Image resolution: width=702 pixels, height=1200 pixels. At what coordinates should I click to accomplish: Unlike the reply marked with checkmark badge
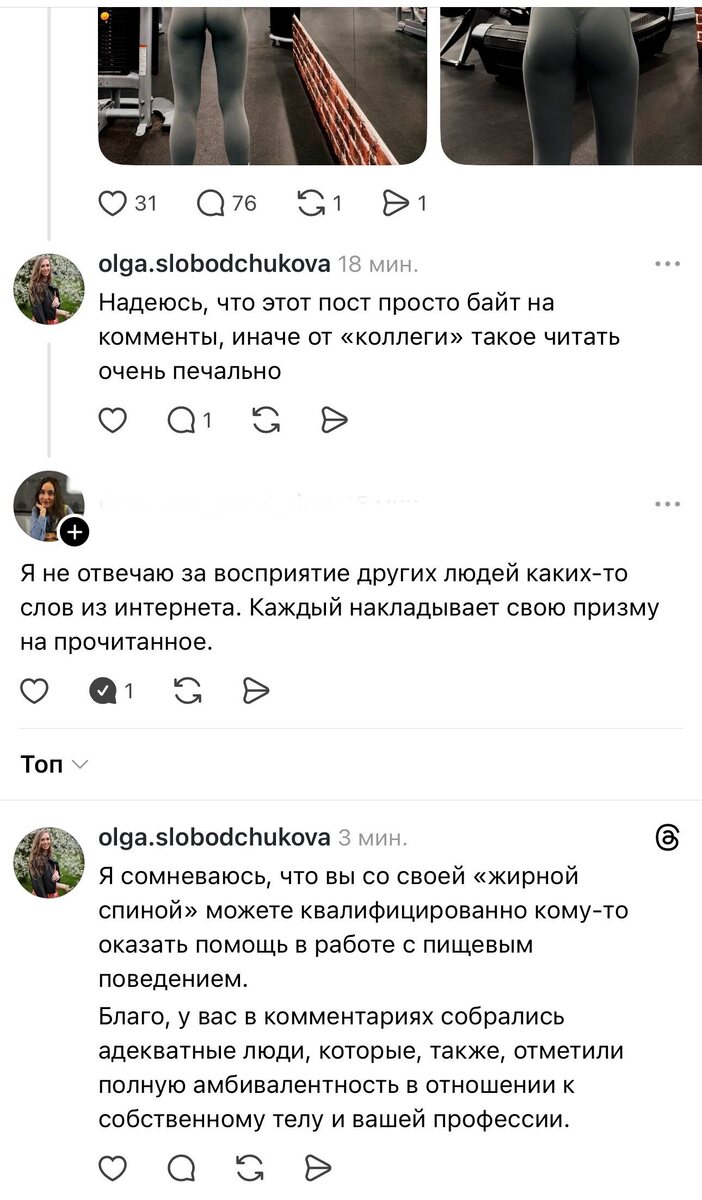102,689
